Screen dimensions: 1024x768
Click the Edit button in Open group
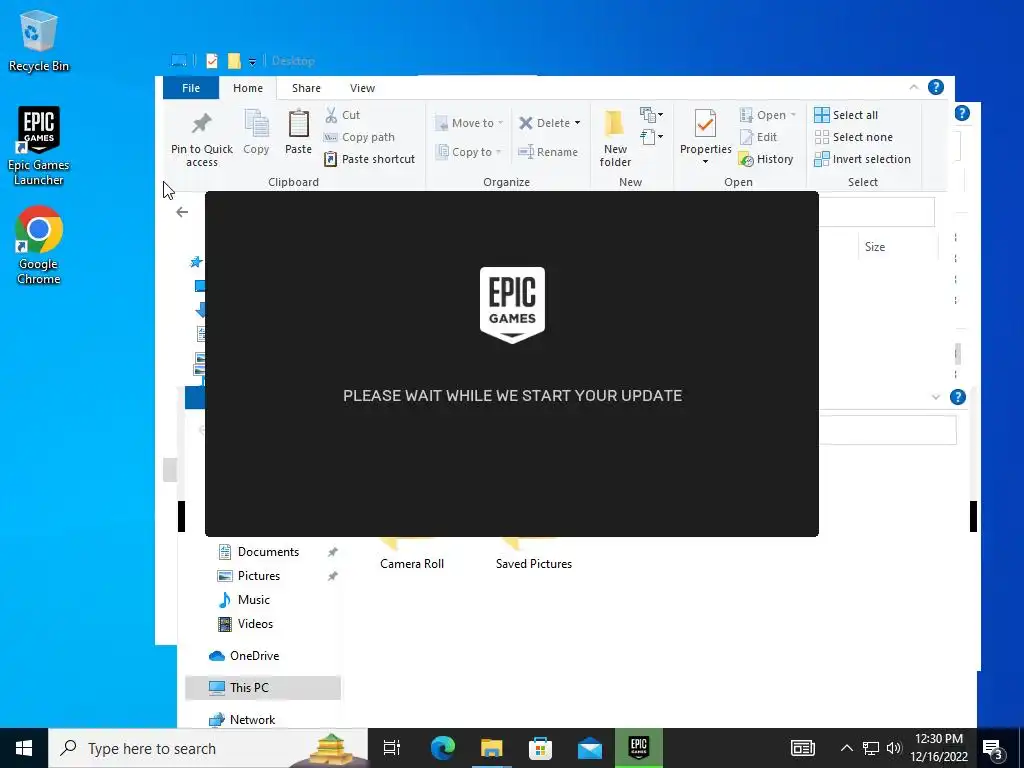[x=758, y=137]
